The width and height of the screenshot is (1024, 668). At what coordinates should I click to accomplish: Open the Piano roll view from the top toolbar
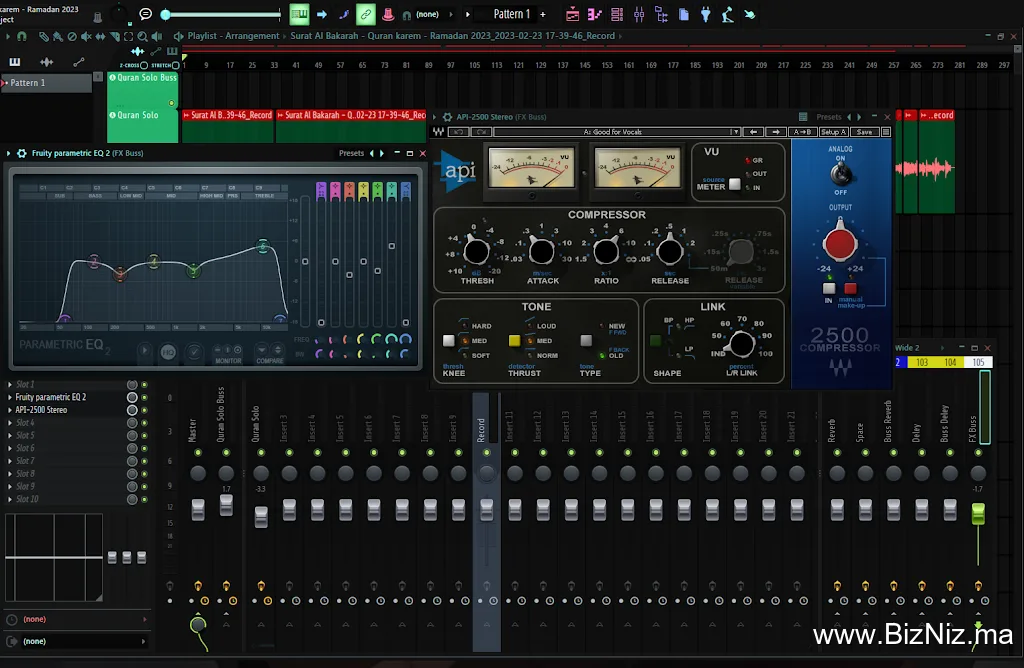tap(594, 14)
